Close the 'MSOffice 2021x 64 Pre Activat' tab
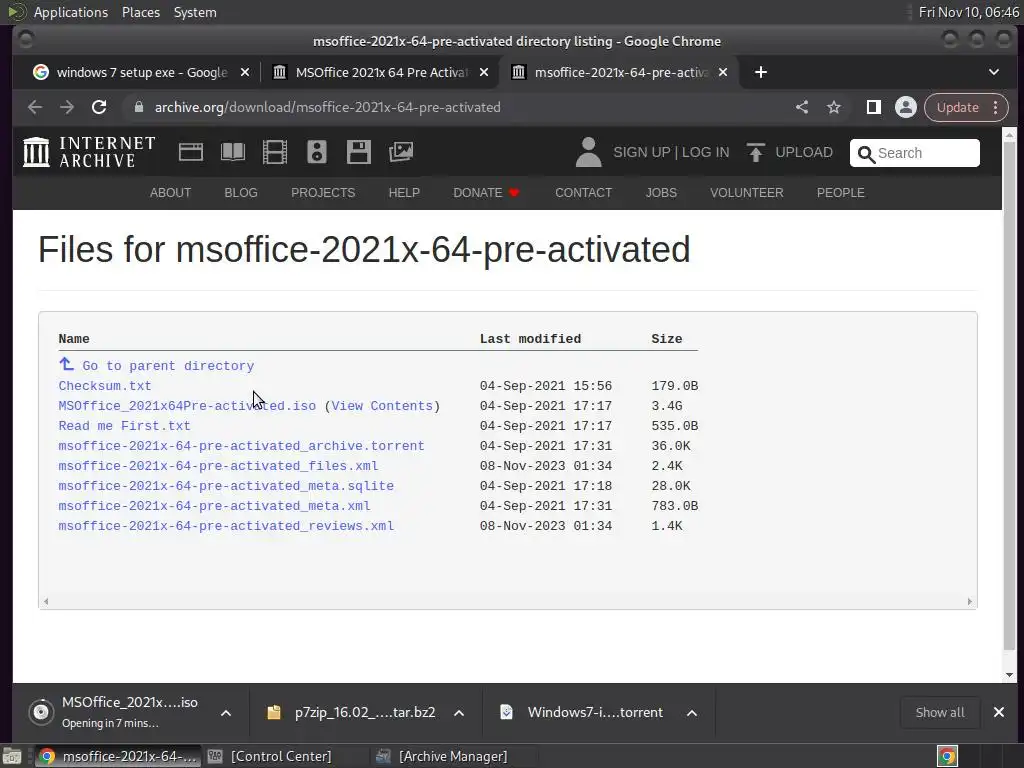This screenshot has height=768, width=1024. click(484, 72)
